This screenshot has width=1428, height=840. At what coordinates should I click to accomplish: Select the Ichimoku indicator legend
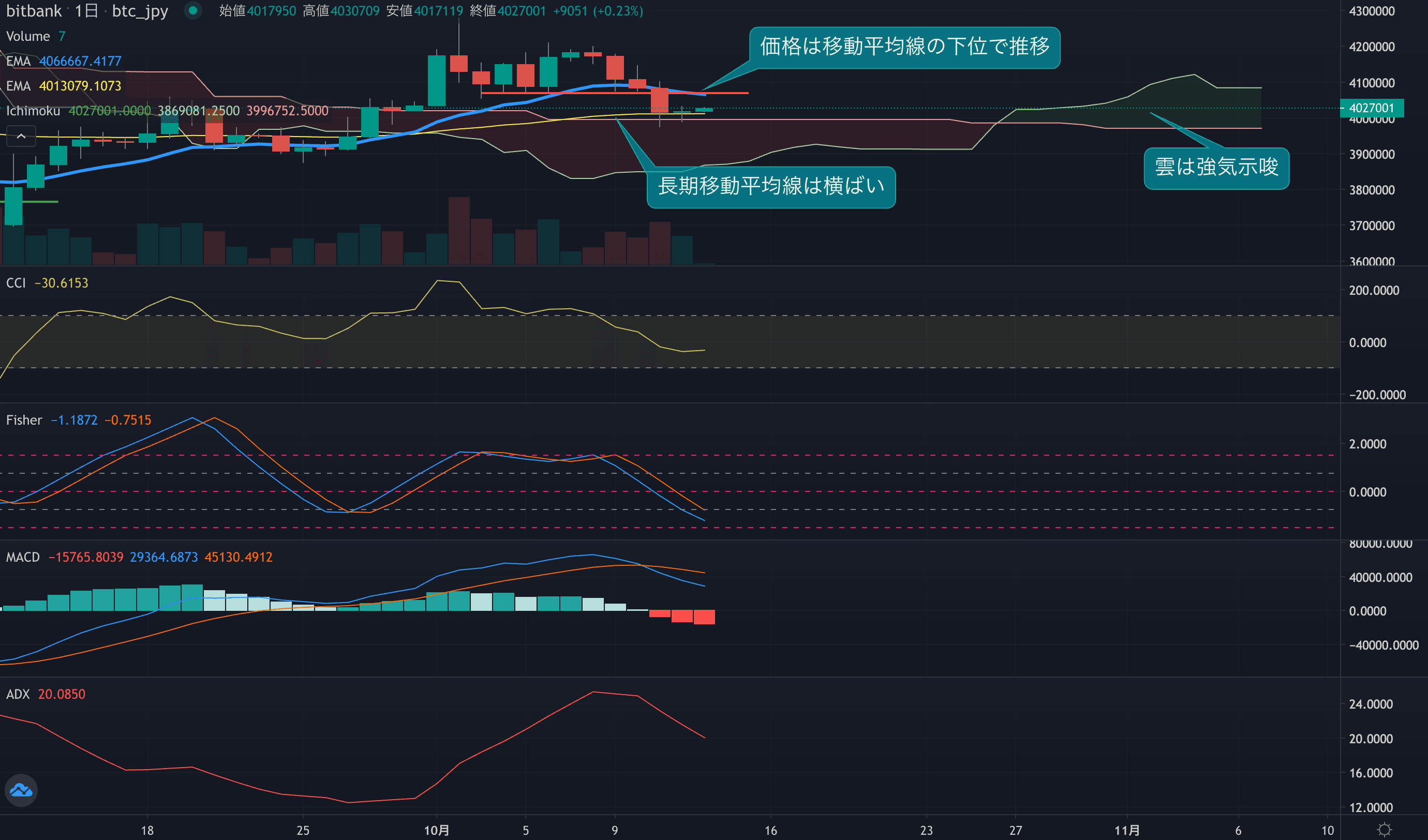[33, 111]
